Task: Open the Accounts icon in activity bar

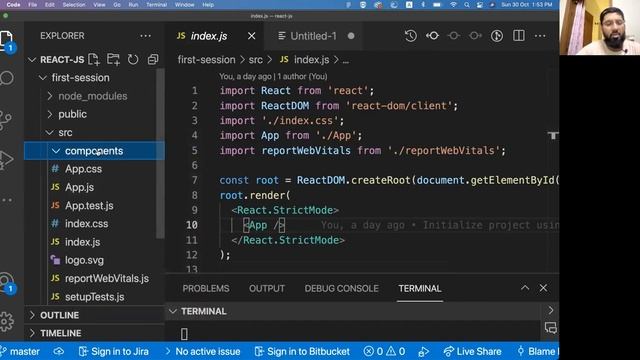Action: tap(7, 283)
